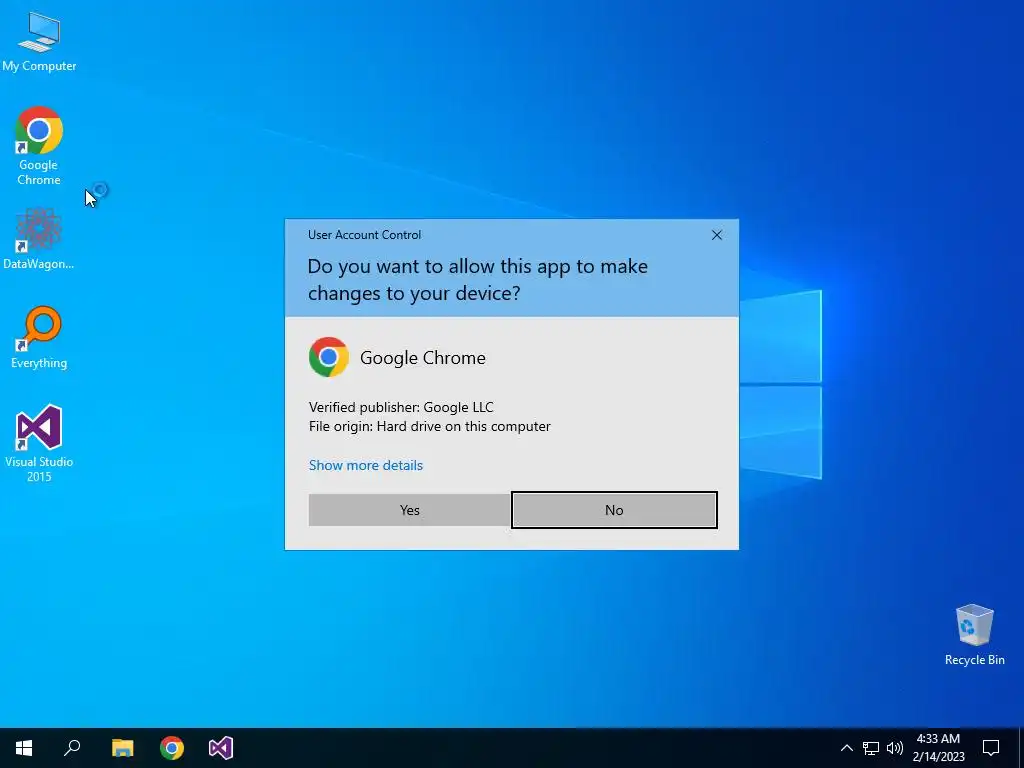This screenshot has width=1024, height=768.
Task: Open the Windows Start menu
Action: (x=24, y=748)
